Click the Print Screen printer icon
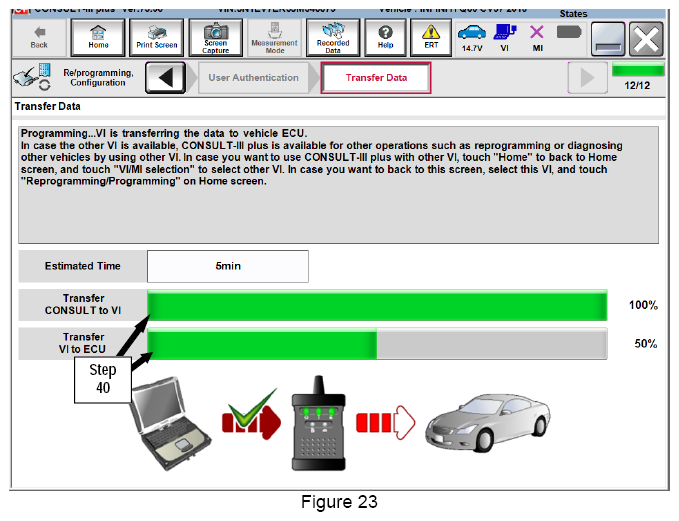Image resolution: width=679 pixels, height=521 pixels. [157, 38]
